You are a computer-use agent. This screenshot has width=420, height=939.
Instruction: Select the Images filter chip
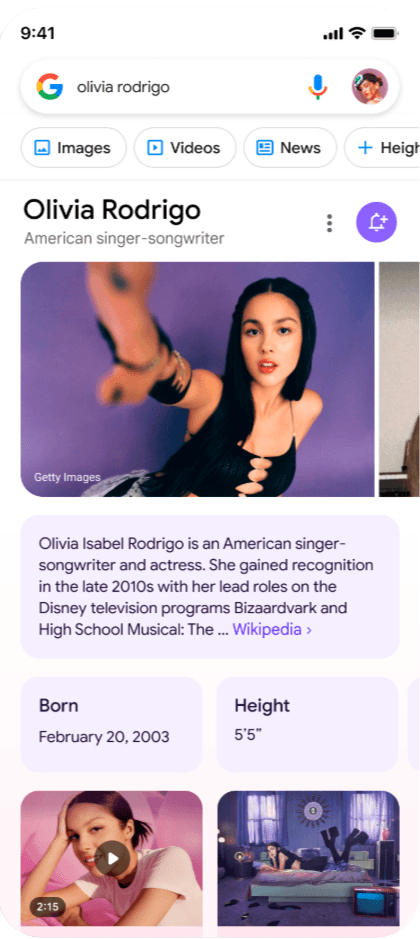click(74, 148)
